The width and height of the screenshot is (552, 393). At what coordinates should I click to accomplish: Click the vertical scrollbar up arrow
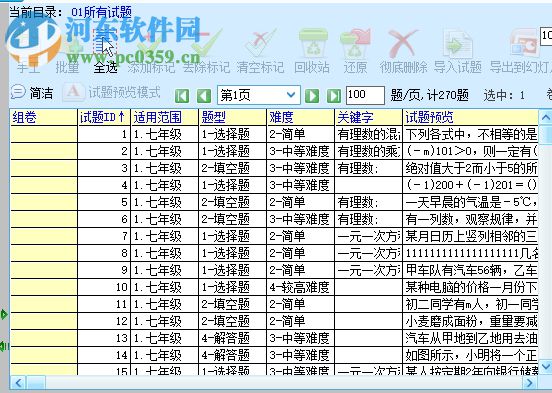click(x=545, y=117)
